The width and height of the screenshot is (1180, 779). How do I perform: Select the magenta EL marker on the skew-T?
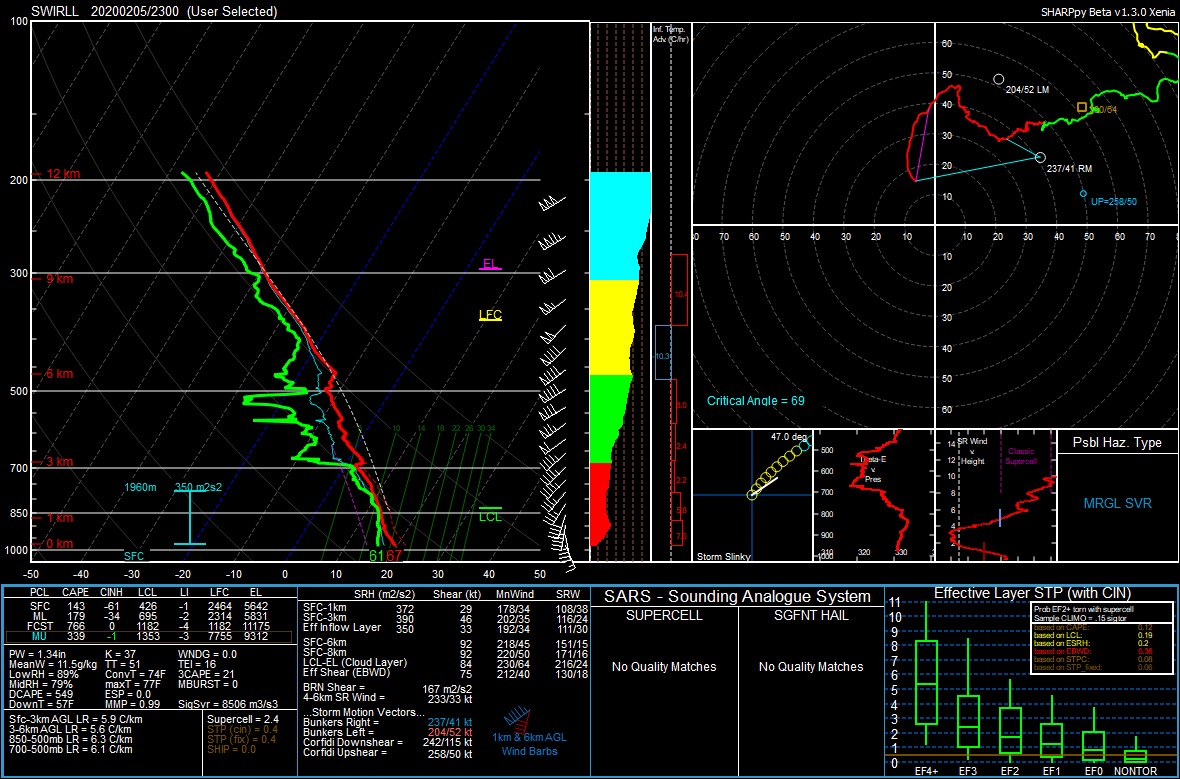coord(490,264)
